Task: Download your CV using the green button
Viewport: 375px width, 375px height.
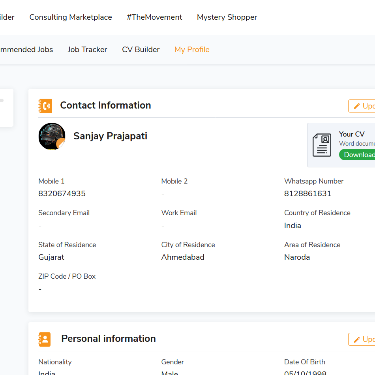Action: pyautogui.click(x=357, y=155)
